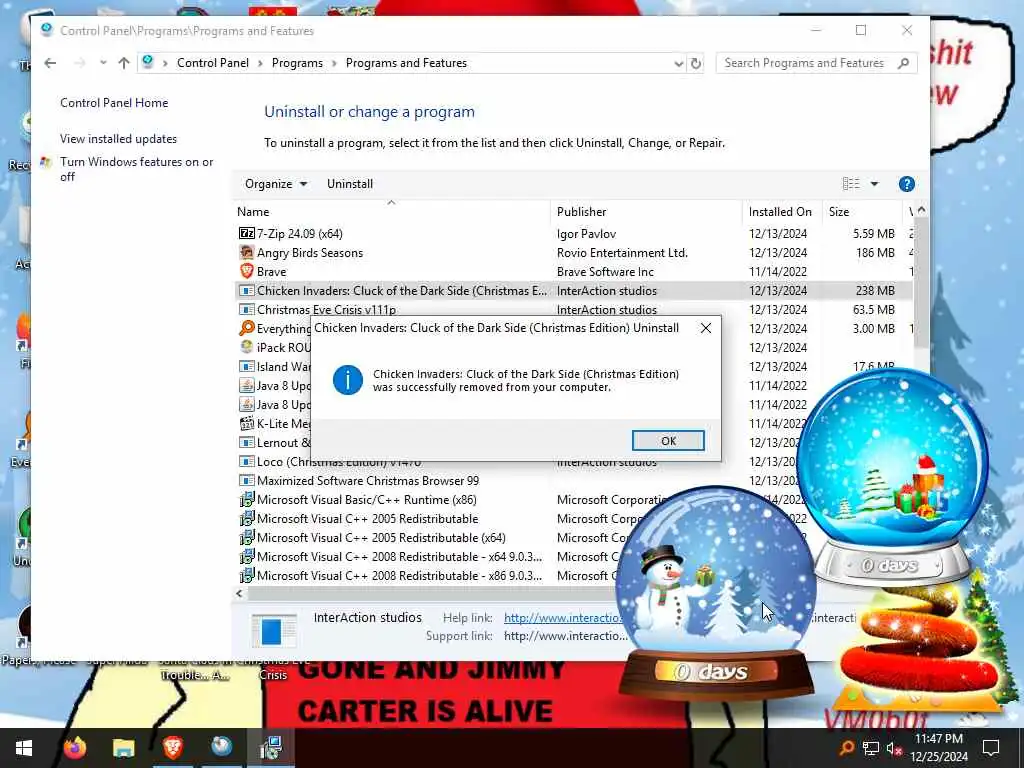Click Igor Pavlov publisher cell
Viewport: 1024px width, 768px height.
(586, 234)
